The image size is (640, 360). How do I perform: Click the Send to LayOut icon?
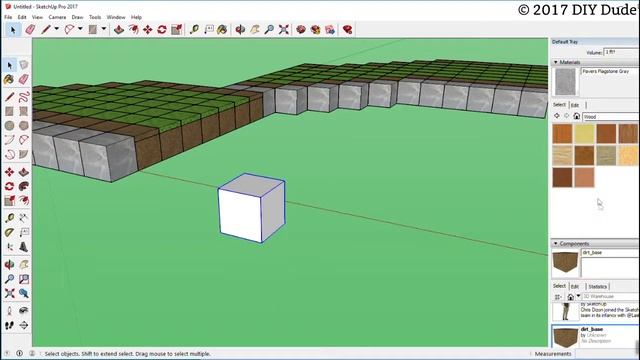point(330,29)
